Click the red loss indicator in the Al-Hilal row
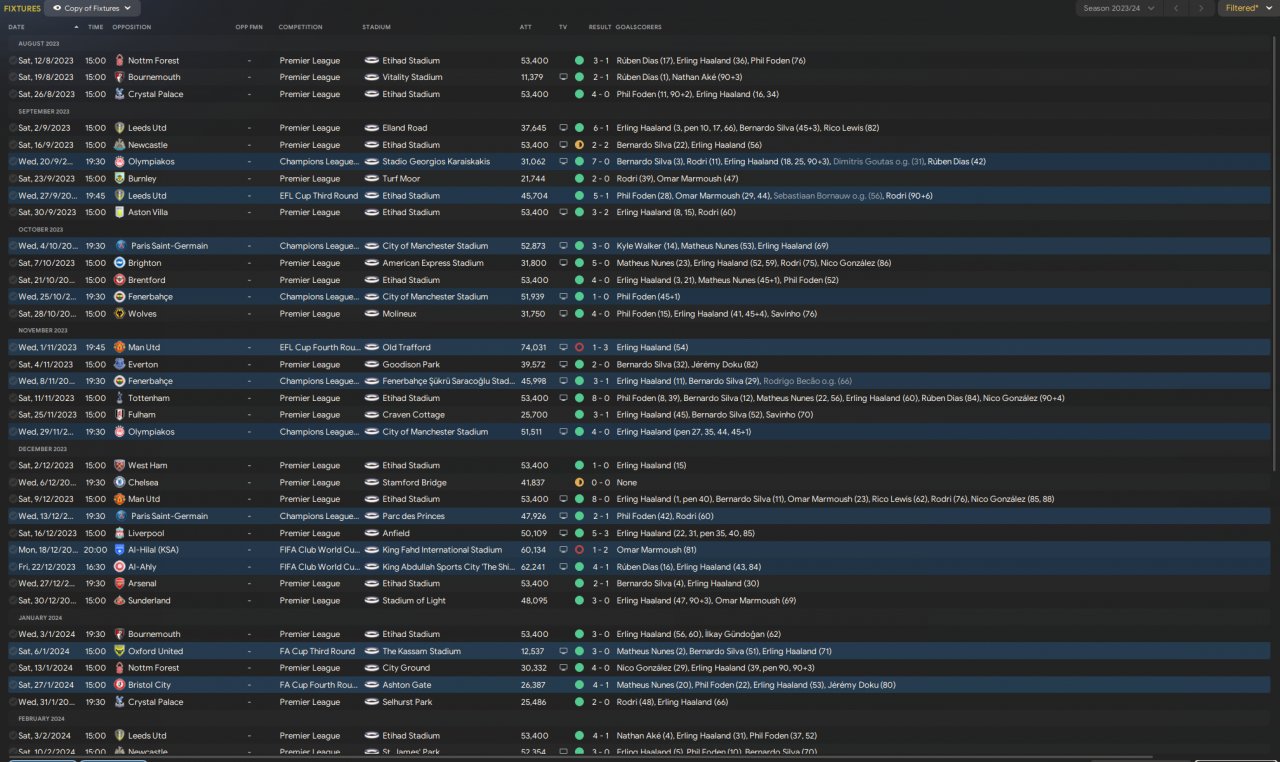This screenshot has width=1280, height=762. pyautogui.click(x=579, y=550)
